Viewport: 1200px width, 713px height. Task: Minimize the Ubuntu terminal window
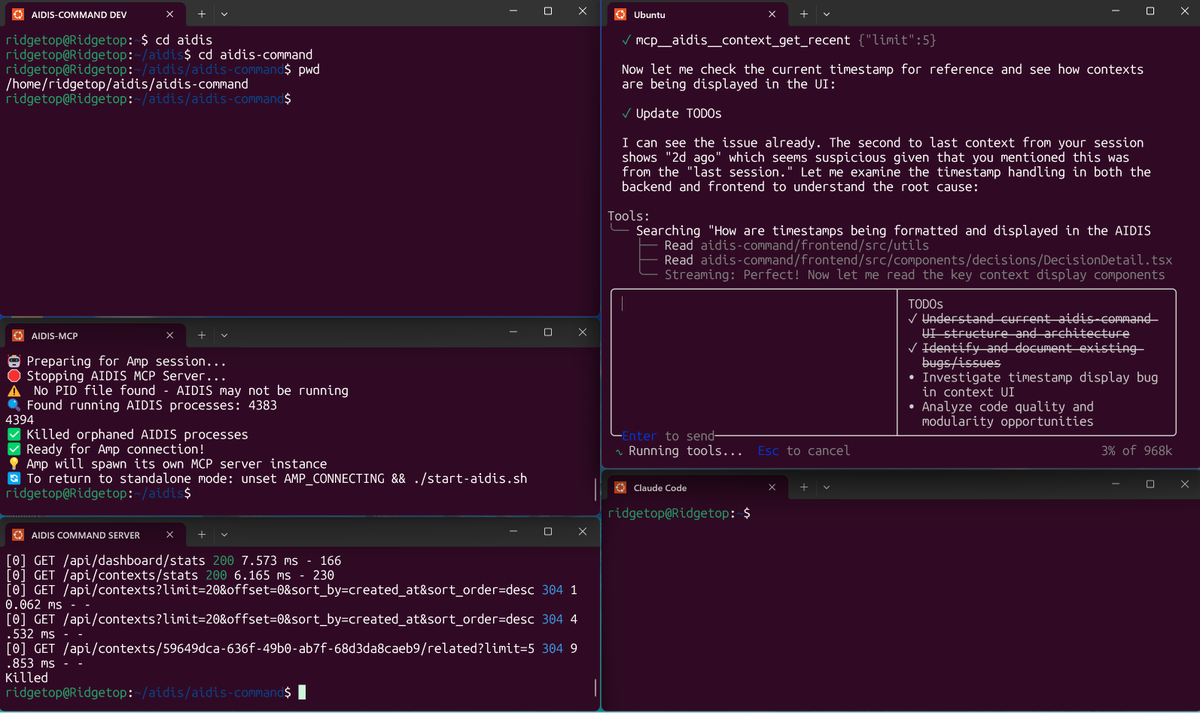coord(1115,11)
